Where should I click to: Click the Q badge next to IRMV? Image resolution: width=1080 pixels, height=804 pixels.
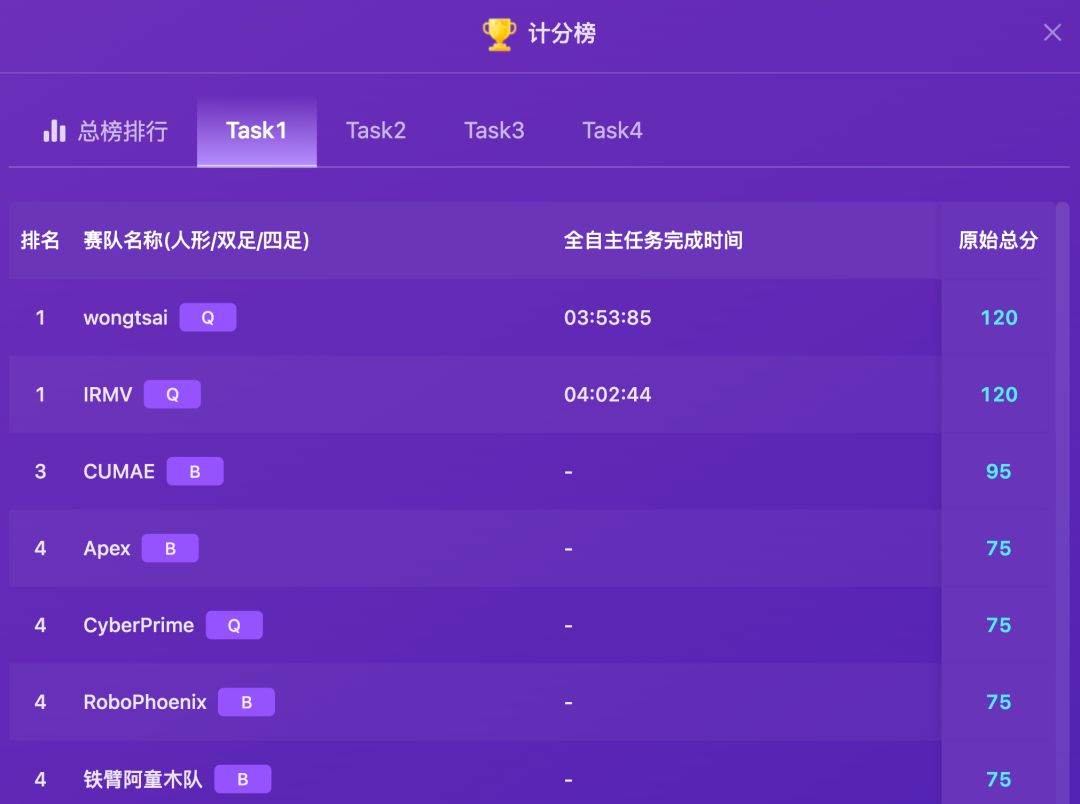click(172, 395)
